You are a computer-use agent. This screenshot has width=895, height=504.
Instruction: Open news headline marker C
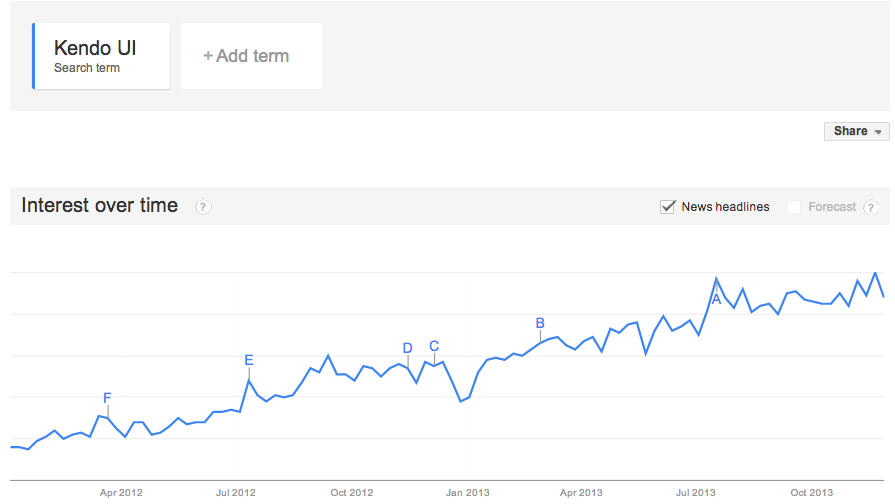click(434, 346)
